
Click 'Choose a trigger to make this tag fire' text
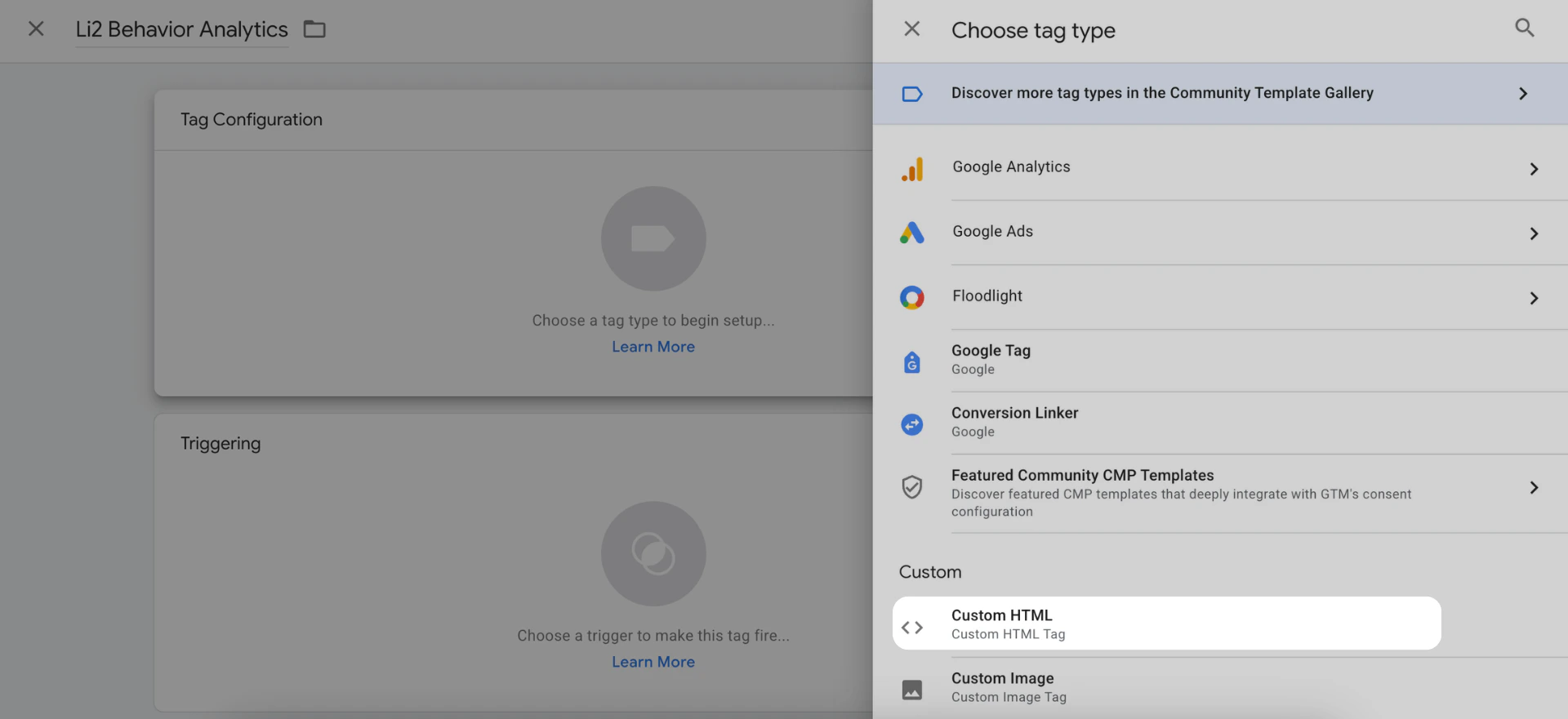click(653, 636)
